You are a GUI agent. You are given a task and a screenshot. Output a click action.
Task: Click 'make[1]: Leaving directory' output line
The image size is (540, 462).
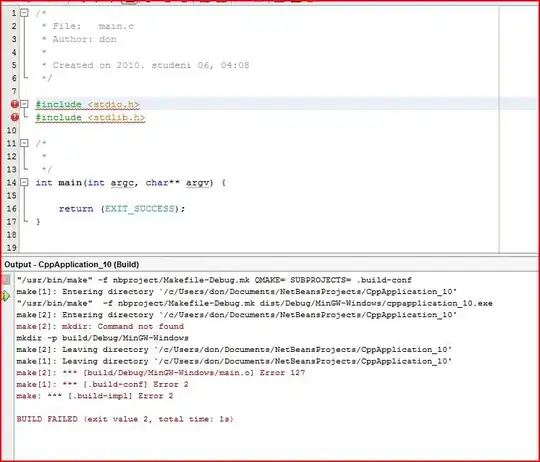pos(234,361)
